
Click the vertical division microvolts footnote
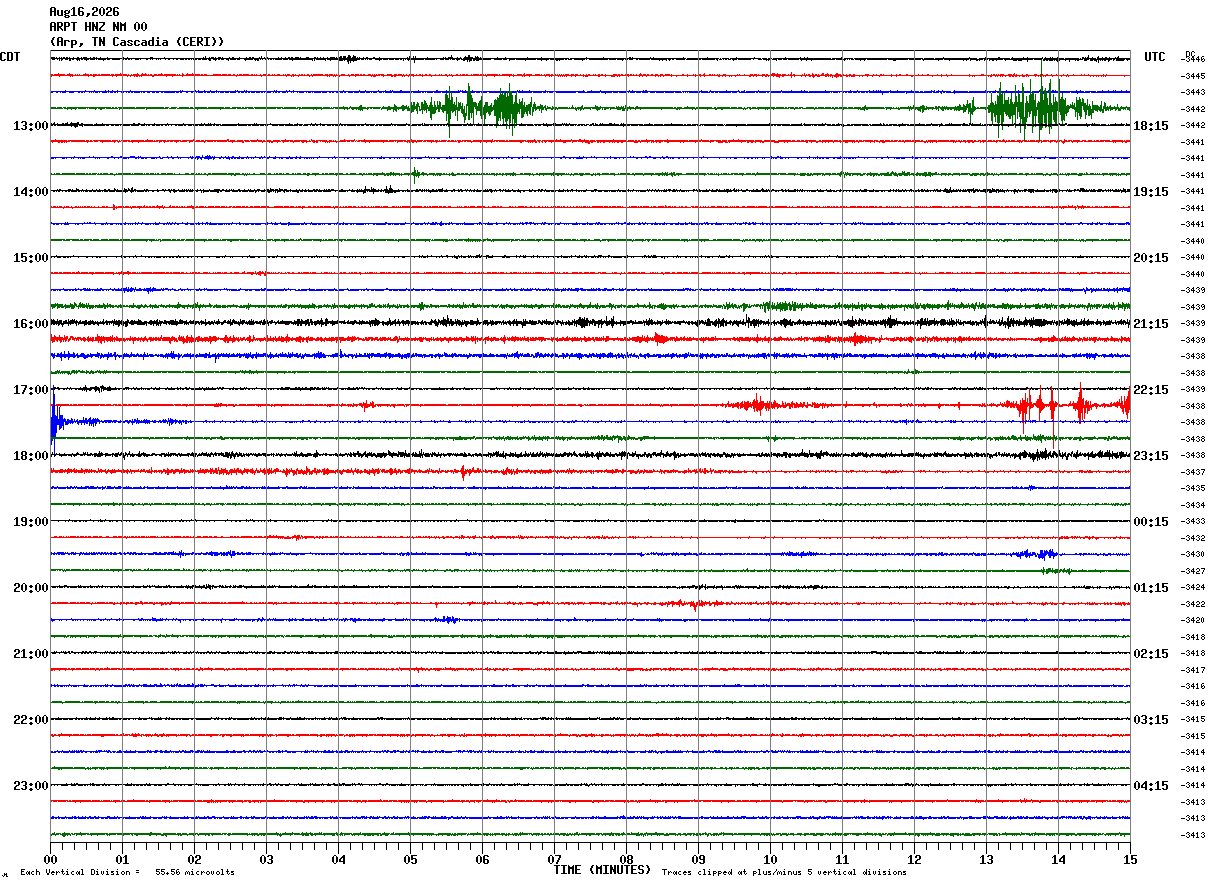coord(127,873)
